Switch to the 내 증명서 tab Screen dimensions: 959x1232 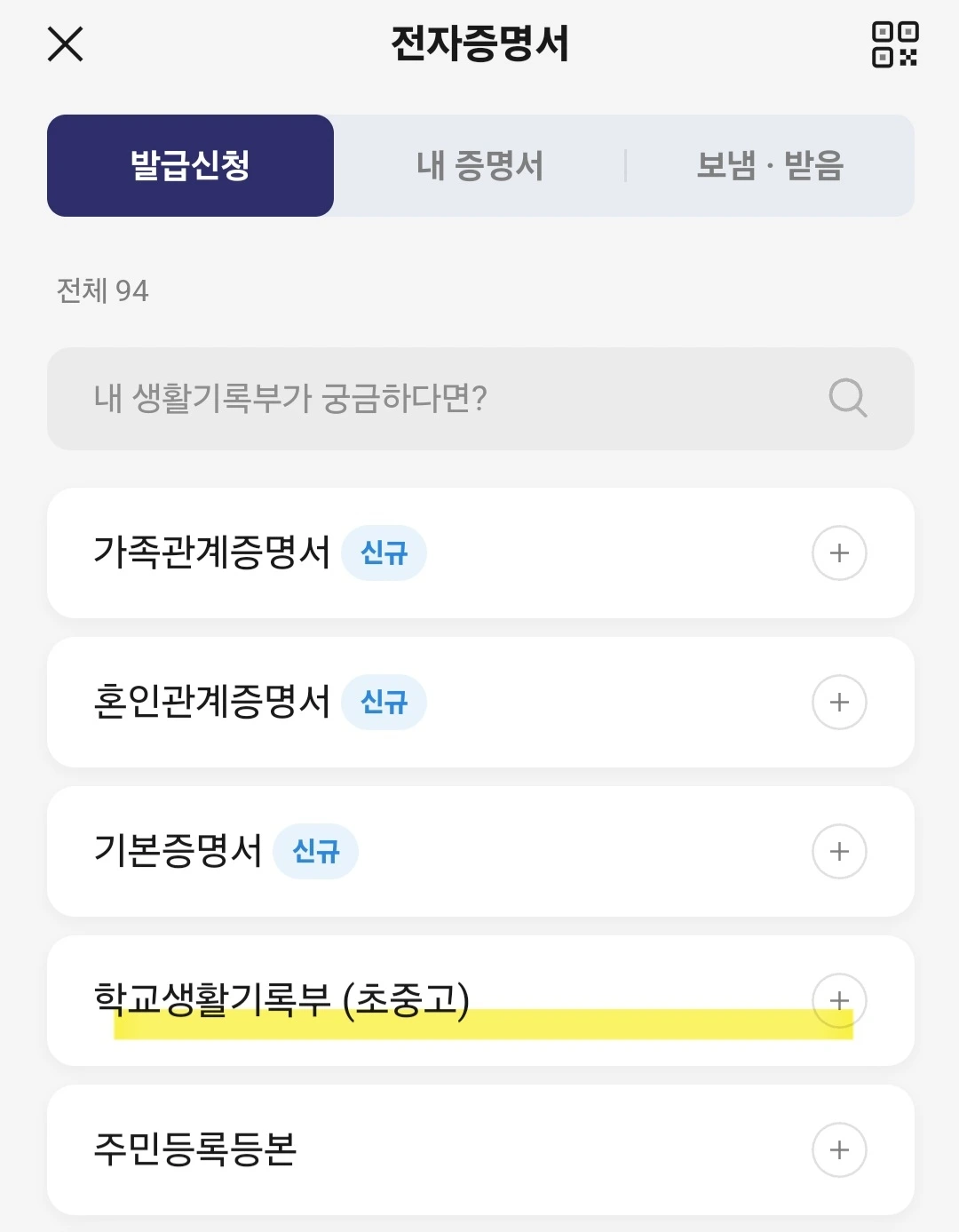click(479, 165)
